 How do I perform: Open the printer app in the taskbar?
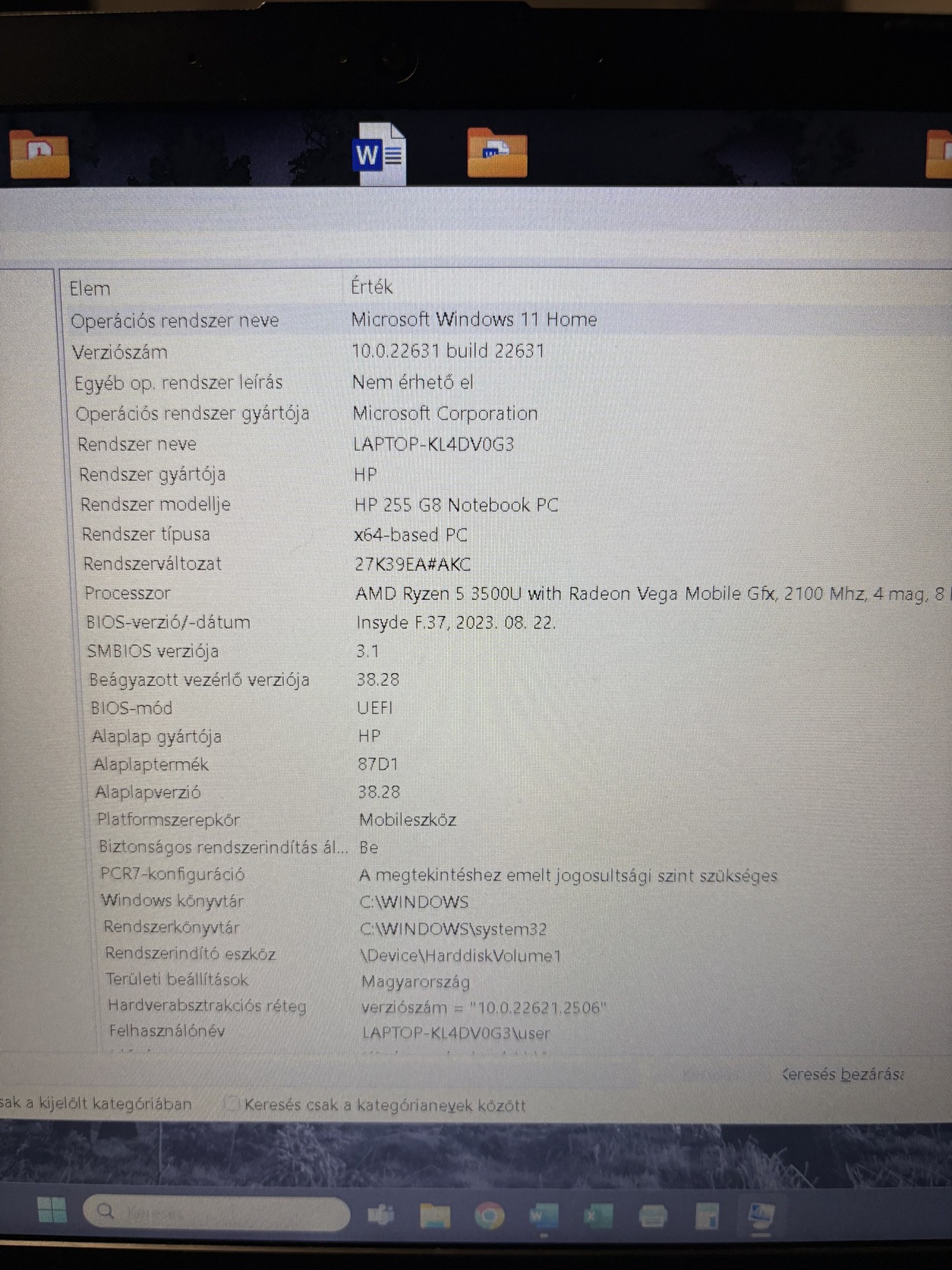coord(653,1217)
